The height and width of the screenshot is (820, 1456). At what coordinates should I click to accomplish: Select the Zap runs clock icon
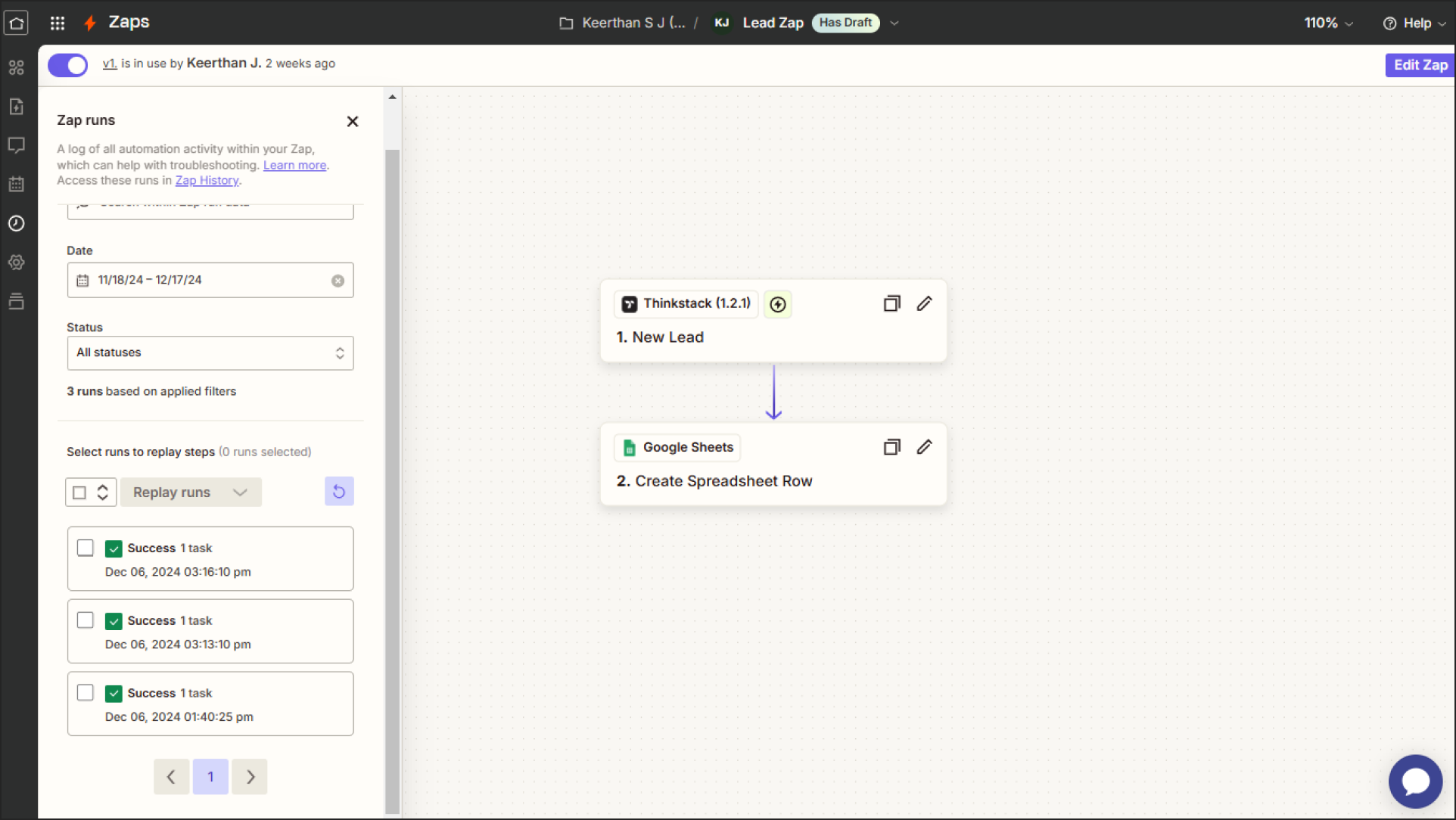[x=16, y=223]
